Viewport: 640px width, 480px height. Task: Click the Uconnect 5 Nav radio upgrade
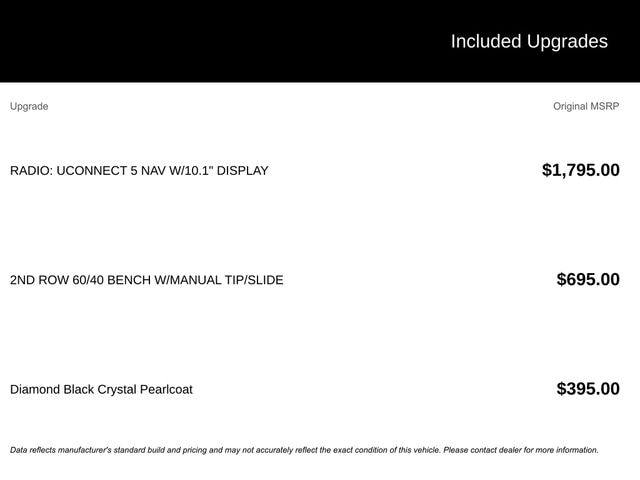pos(139,171)
